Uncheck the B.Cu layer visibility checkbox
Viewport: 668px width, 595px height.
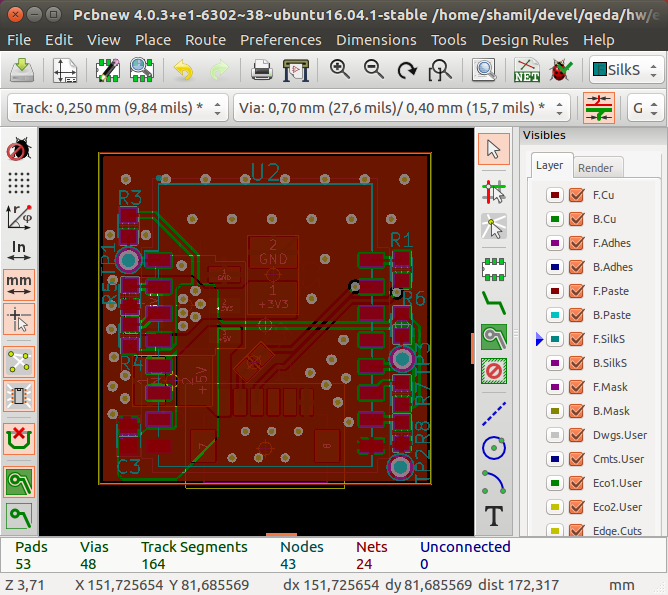coord(576,219)
